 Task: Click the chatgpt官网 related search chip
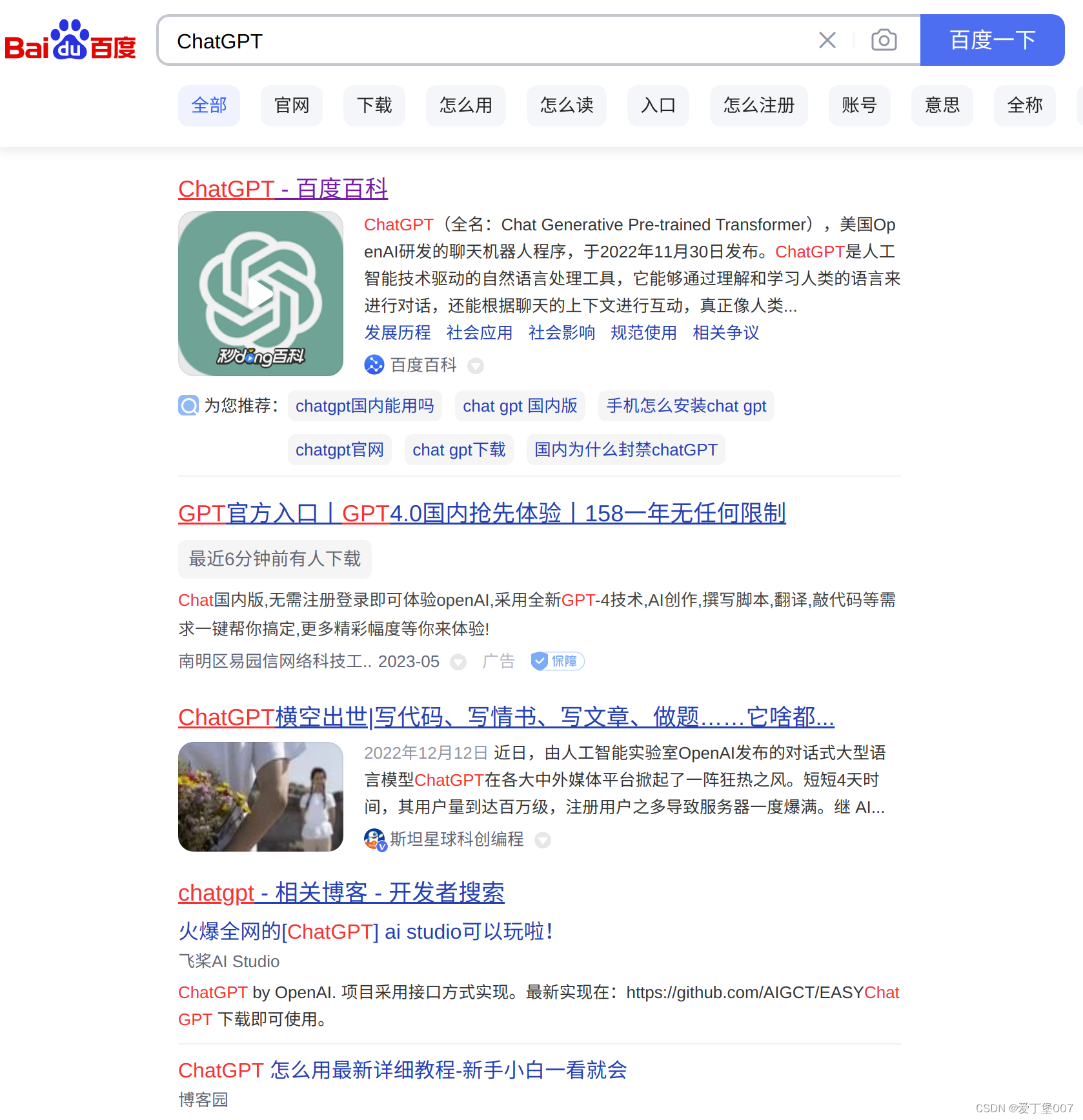pyautogui.click(x=339, y=450)
